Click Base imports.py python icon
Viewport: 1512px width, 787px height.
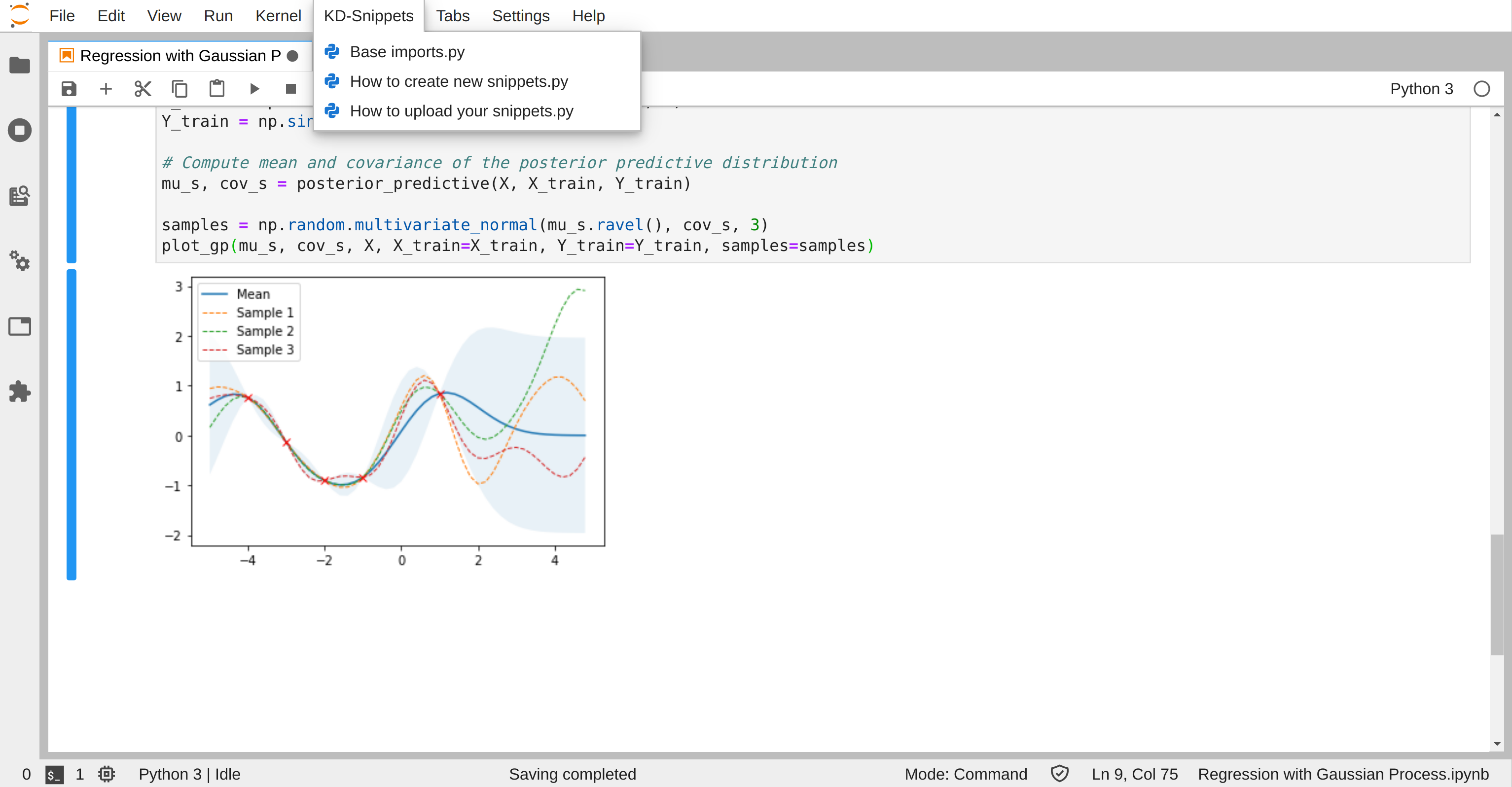[x=332, y=52]
